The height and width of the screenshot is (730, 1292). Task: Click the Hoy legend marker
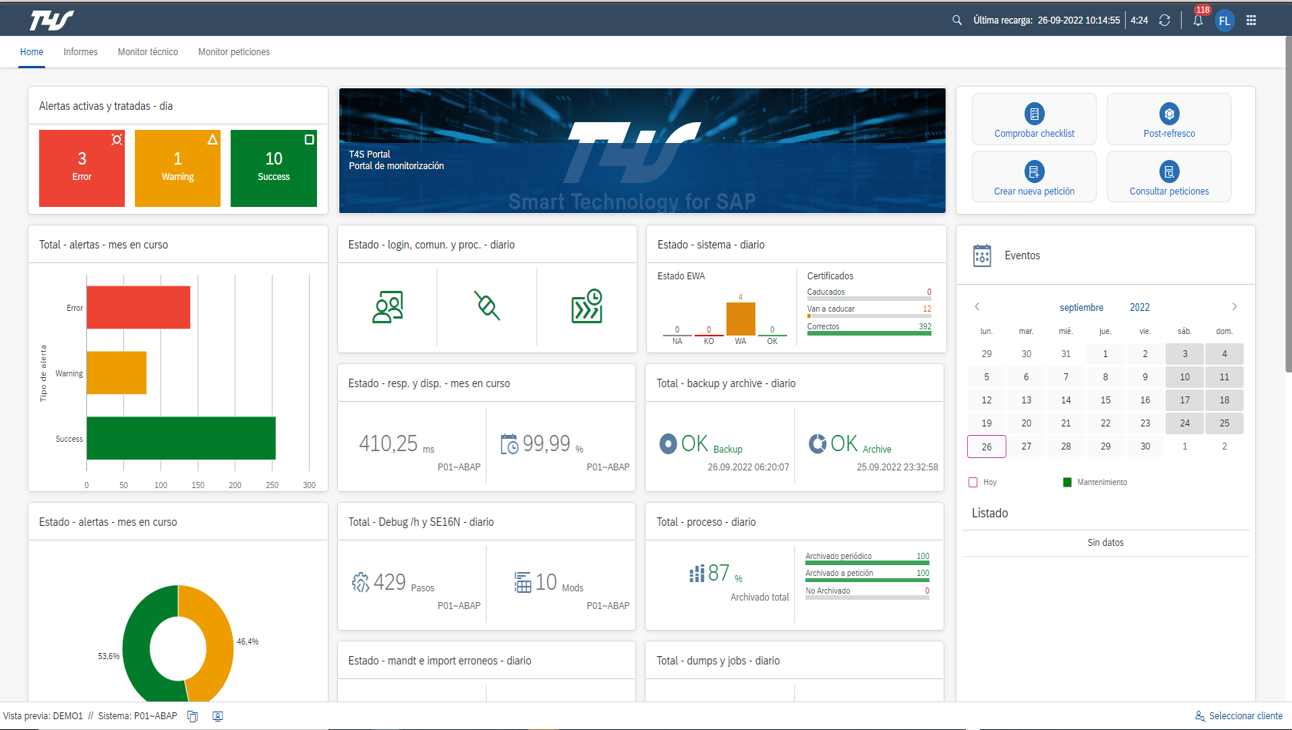[x=973, y=482]
